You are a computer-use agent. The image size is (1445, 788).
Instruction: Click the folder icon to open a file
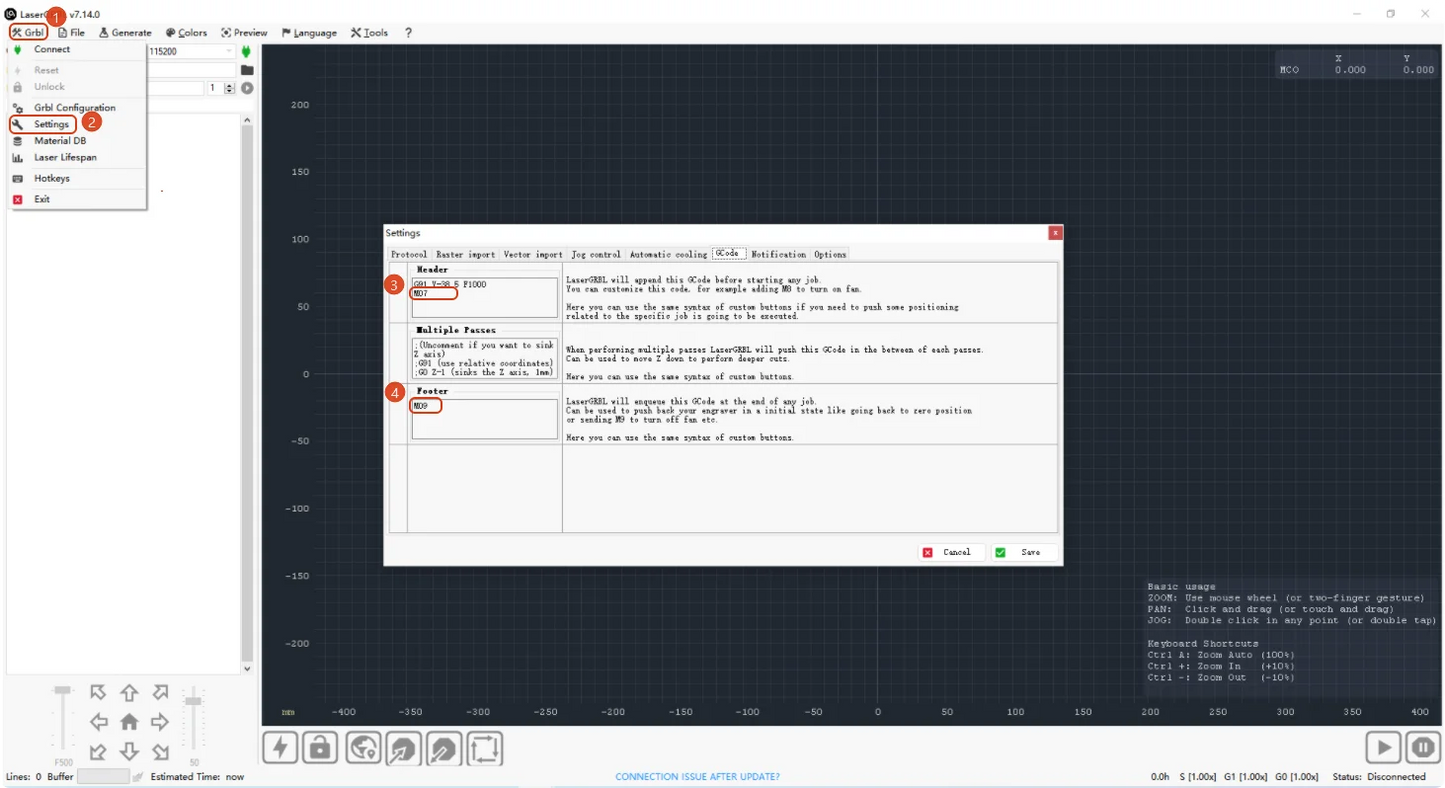click(x=247, y=70)
